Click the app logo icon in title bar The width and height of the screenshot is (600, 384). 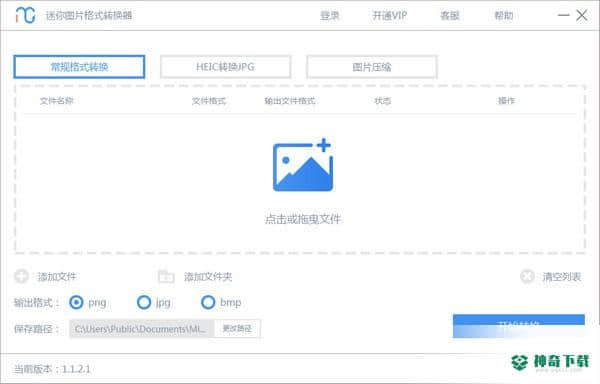25,15
